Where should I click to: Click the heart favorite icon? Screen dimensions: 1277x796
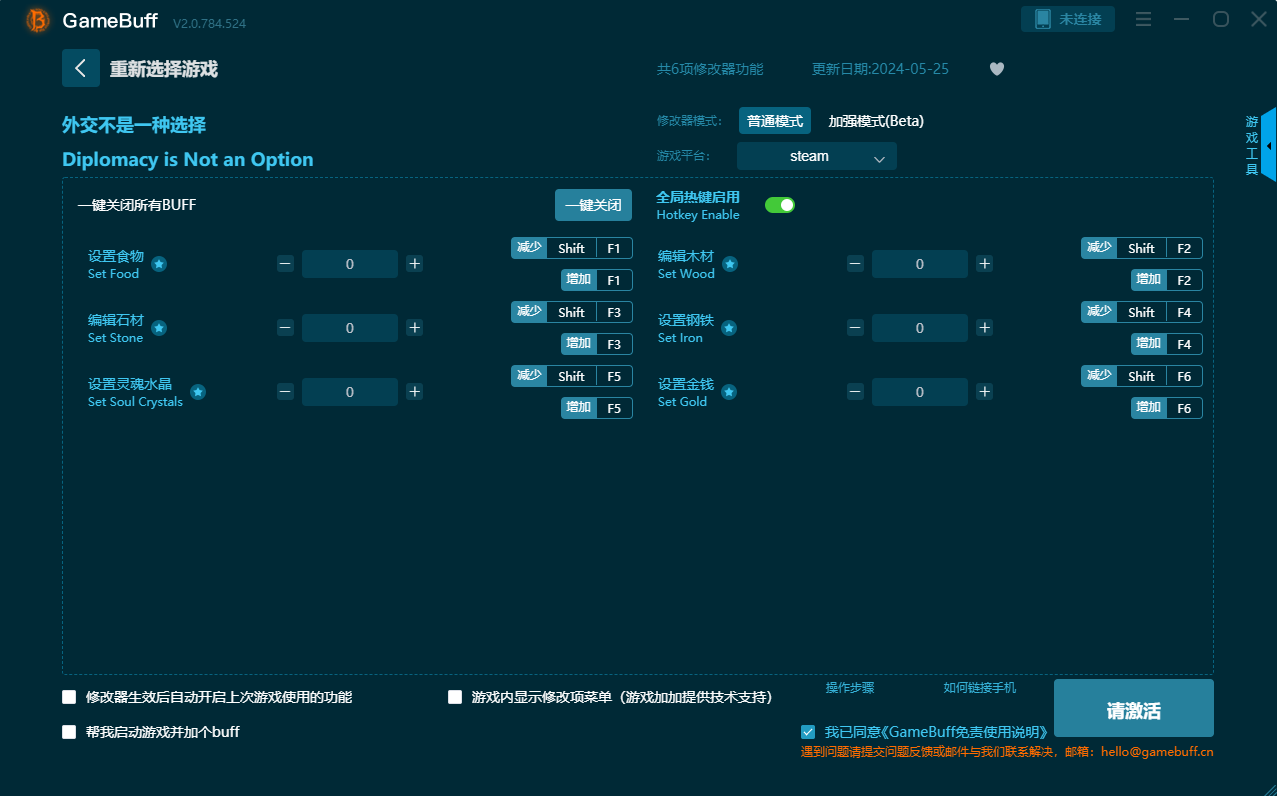click(x=996, y=69)
